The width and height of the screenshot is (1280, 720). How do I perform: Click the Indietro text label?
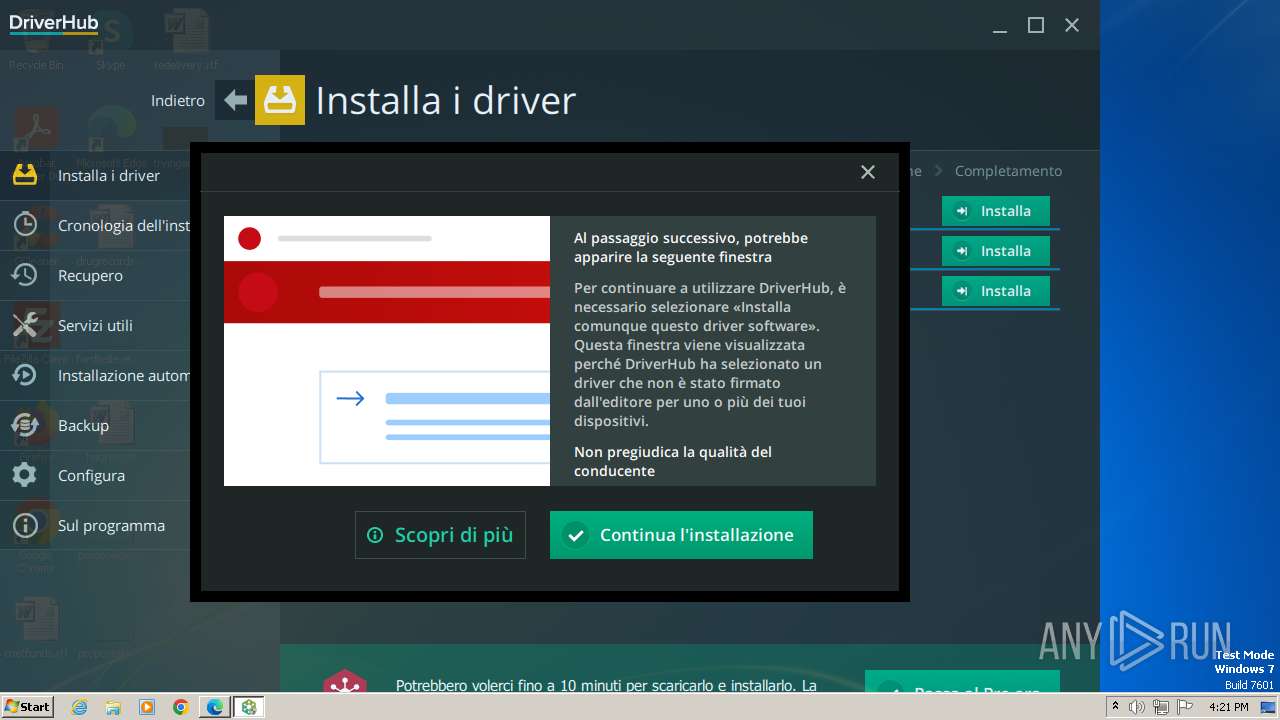click(x=178, y=100)
